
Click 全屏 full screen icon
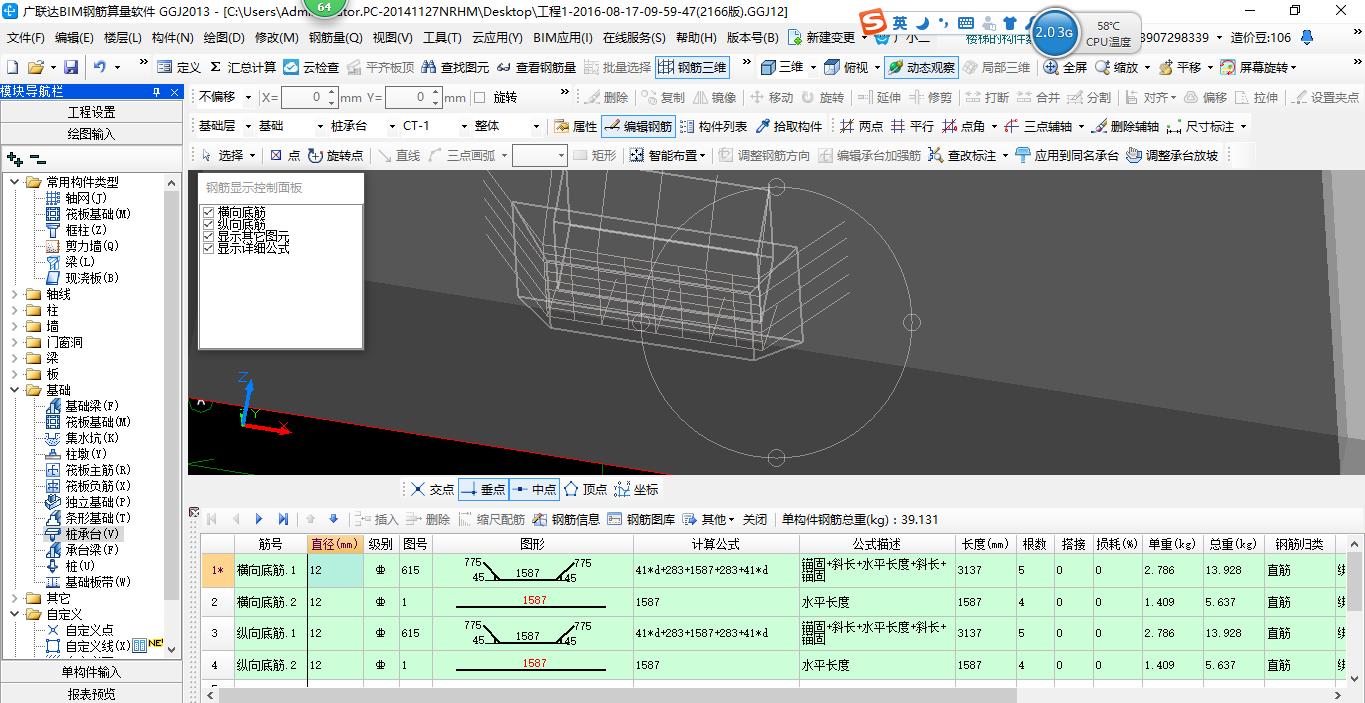pyautogui.click(x=1066, y=67)
